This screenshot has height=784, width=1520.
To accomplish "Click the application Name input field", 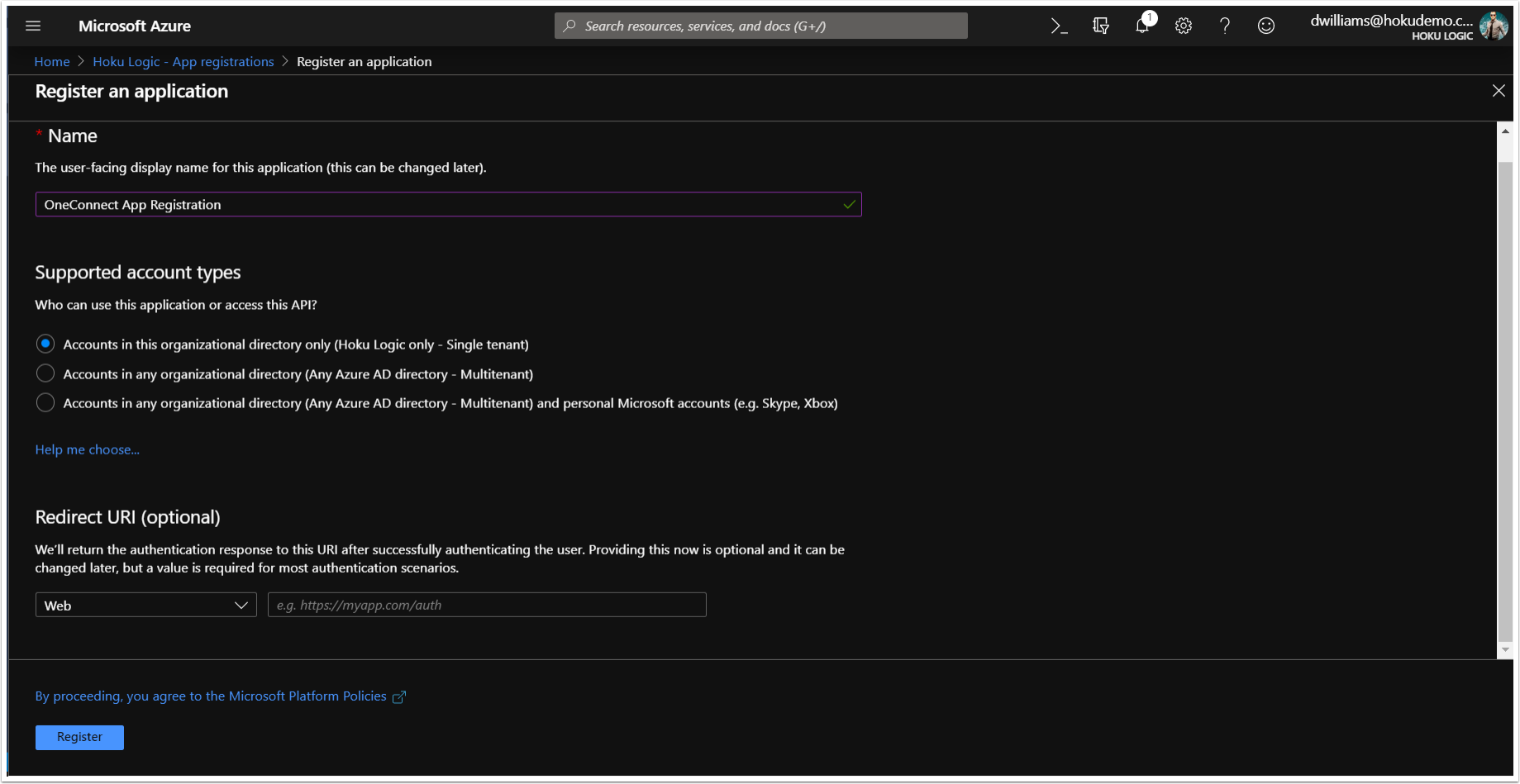I will [448, 204].
